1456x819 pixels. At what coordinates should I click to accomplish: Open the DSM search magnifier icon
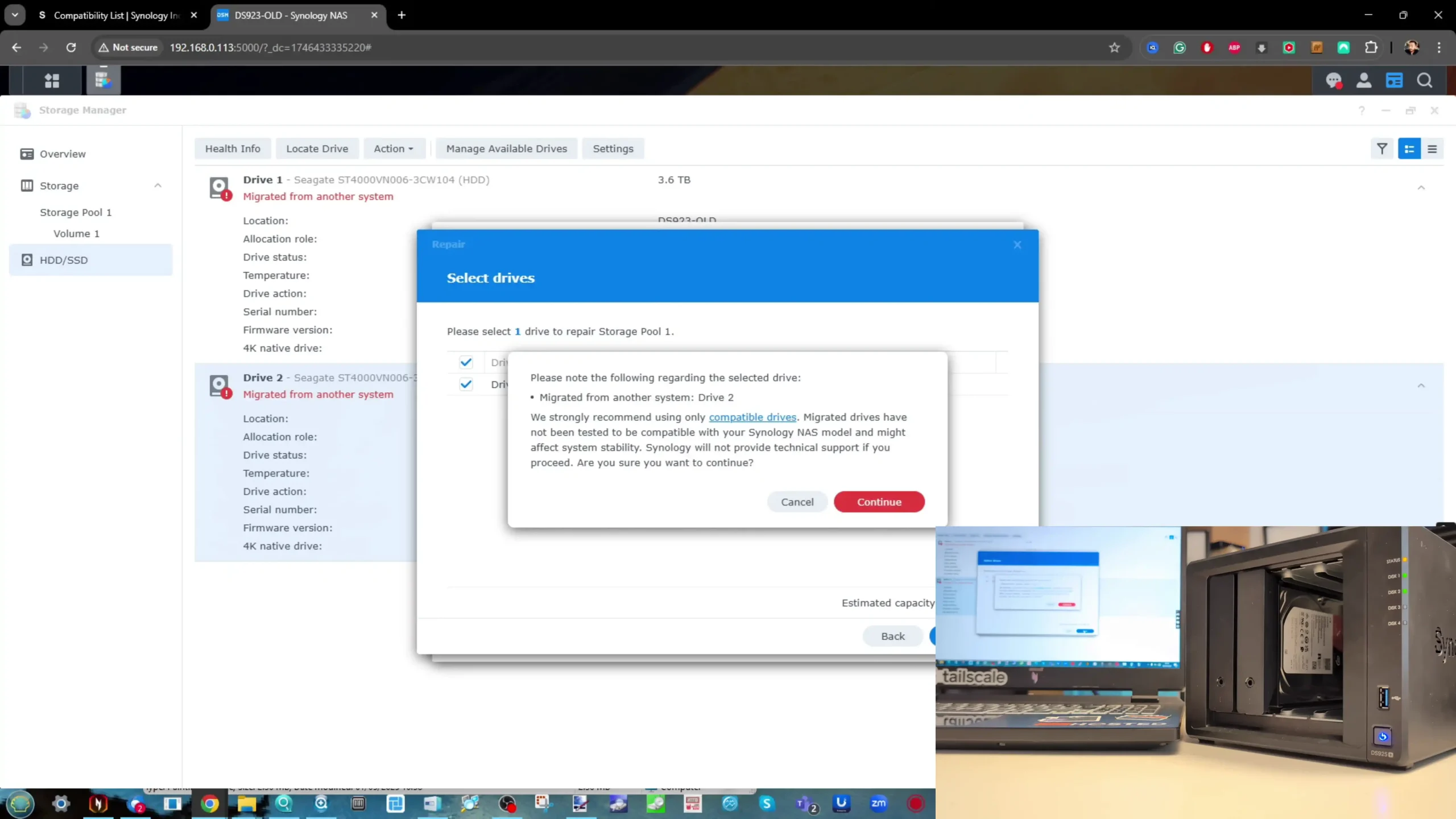(1425, 81)
